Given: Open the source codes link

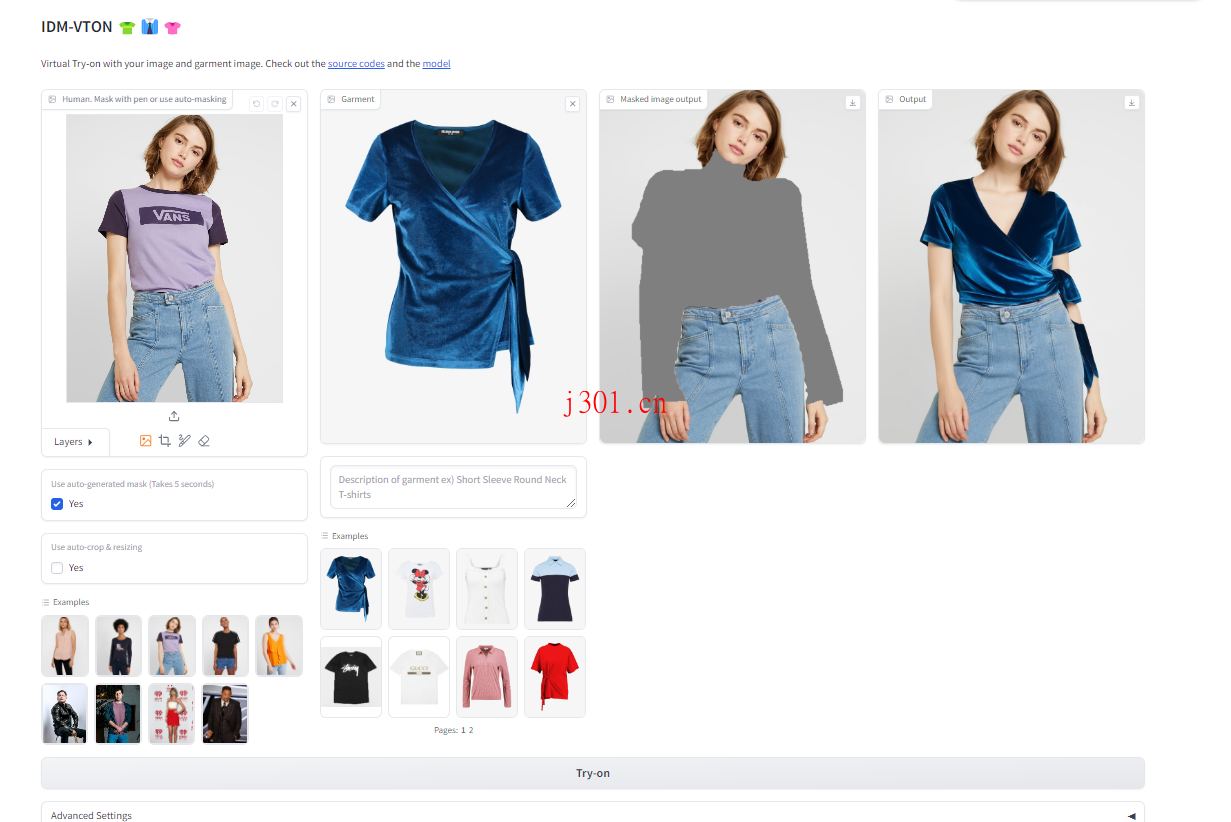Looking at the screenshot, I should [x=356, y=64].
